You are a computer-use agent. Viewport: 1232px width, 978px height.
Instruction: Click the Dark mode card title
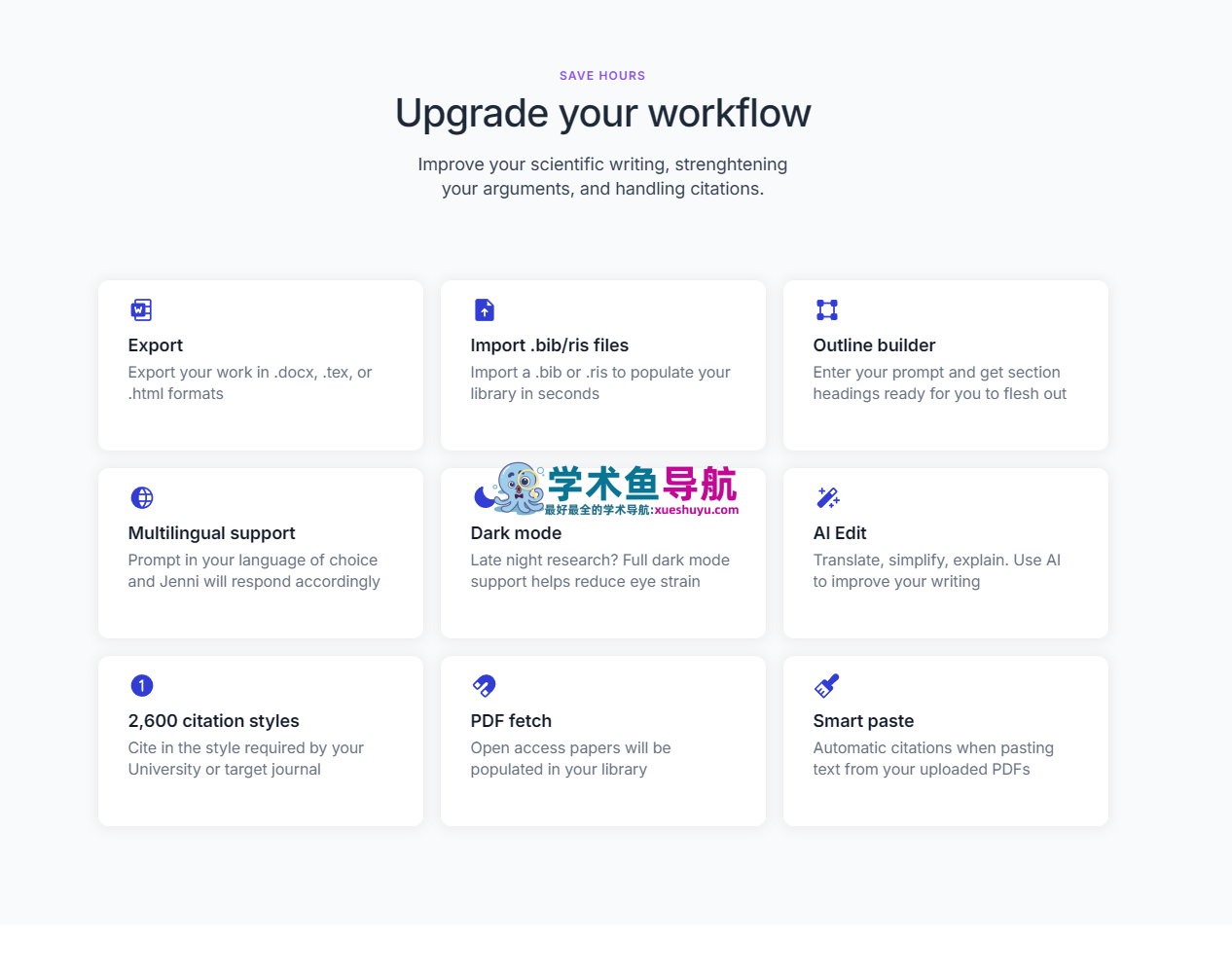[x=516, y=533]
